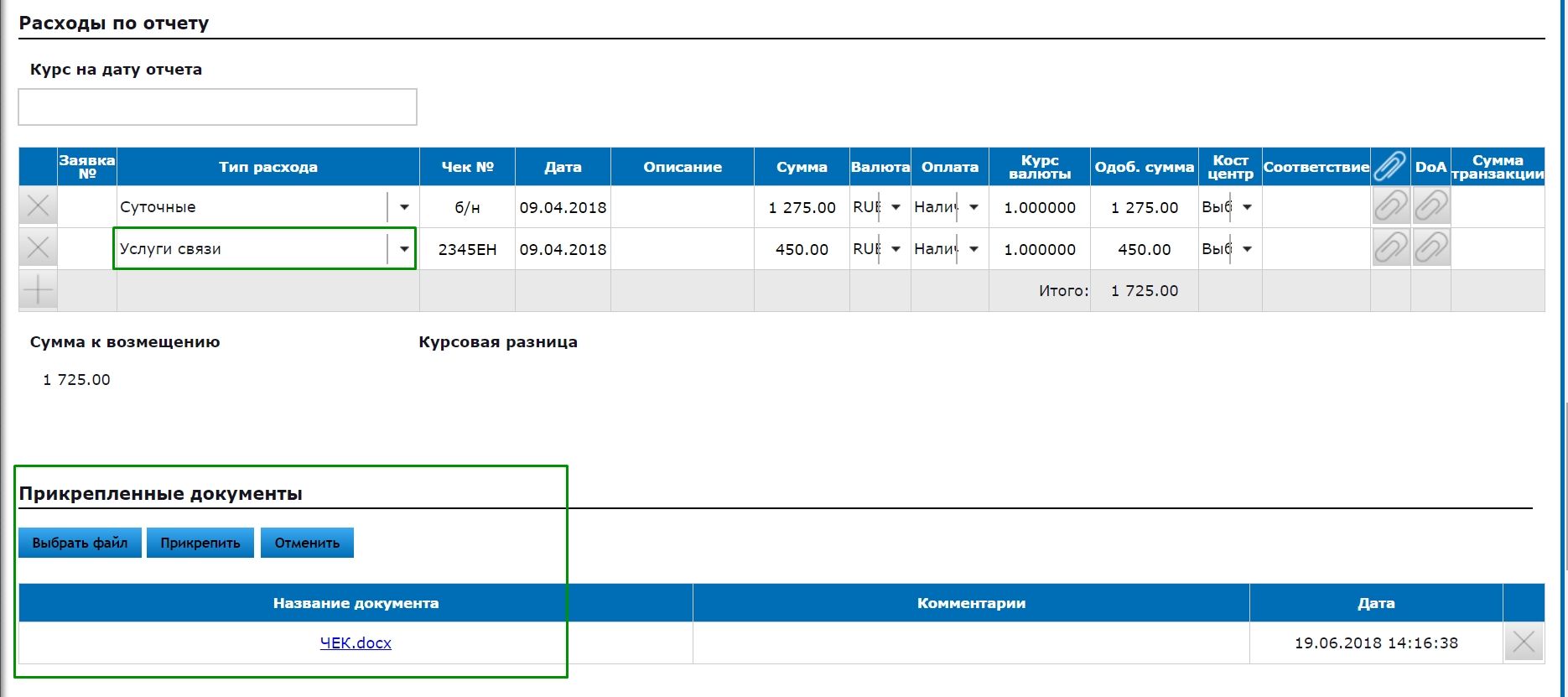Click DoA paperclip in Услуги связи row
1568x697 pixels.
1430,248
